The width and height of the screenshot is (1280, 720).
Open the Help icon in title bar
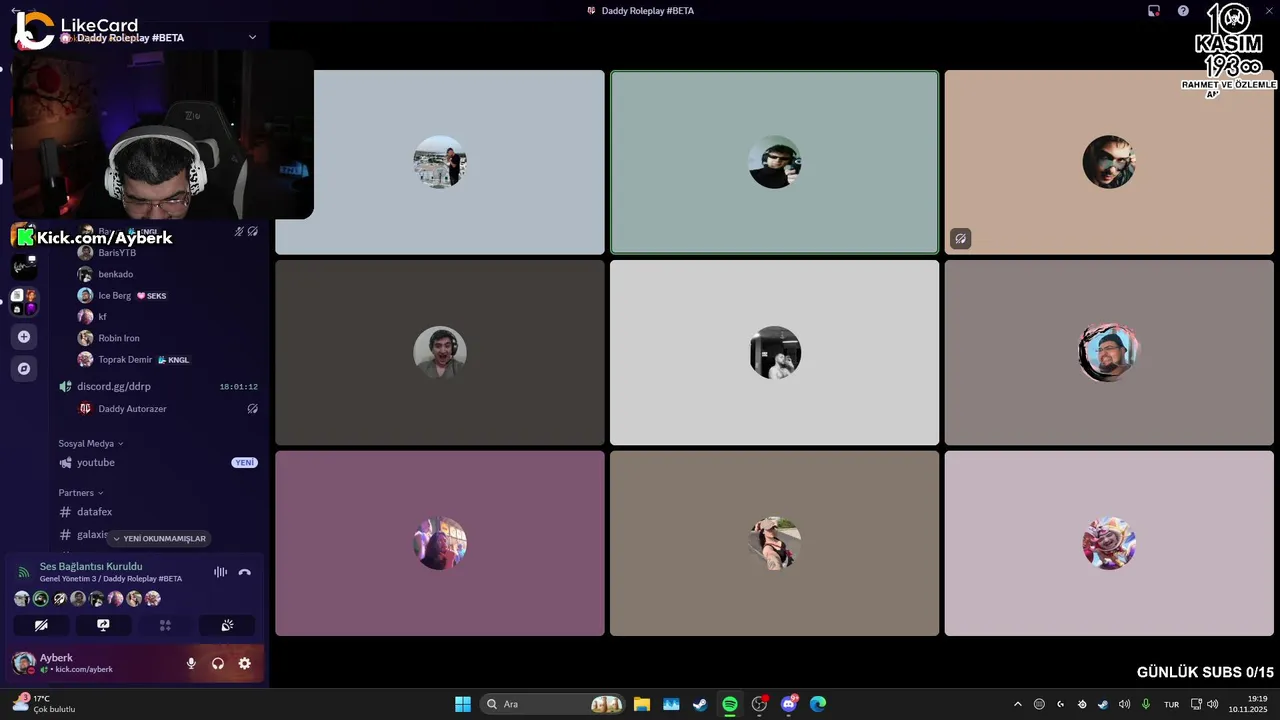[1183, 11]
